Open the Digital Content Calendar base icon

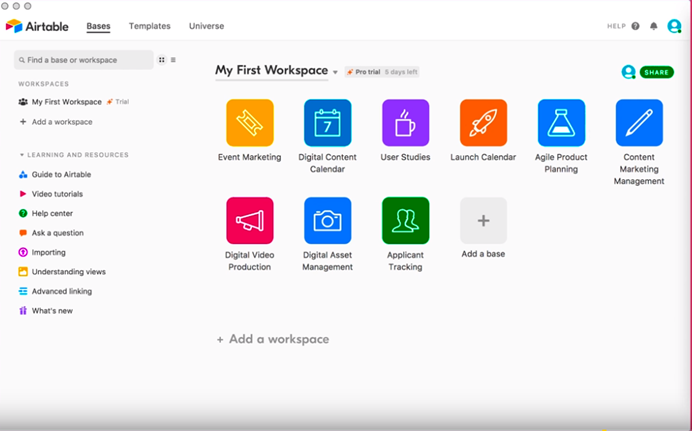pos(327,123)
